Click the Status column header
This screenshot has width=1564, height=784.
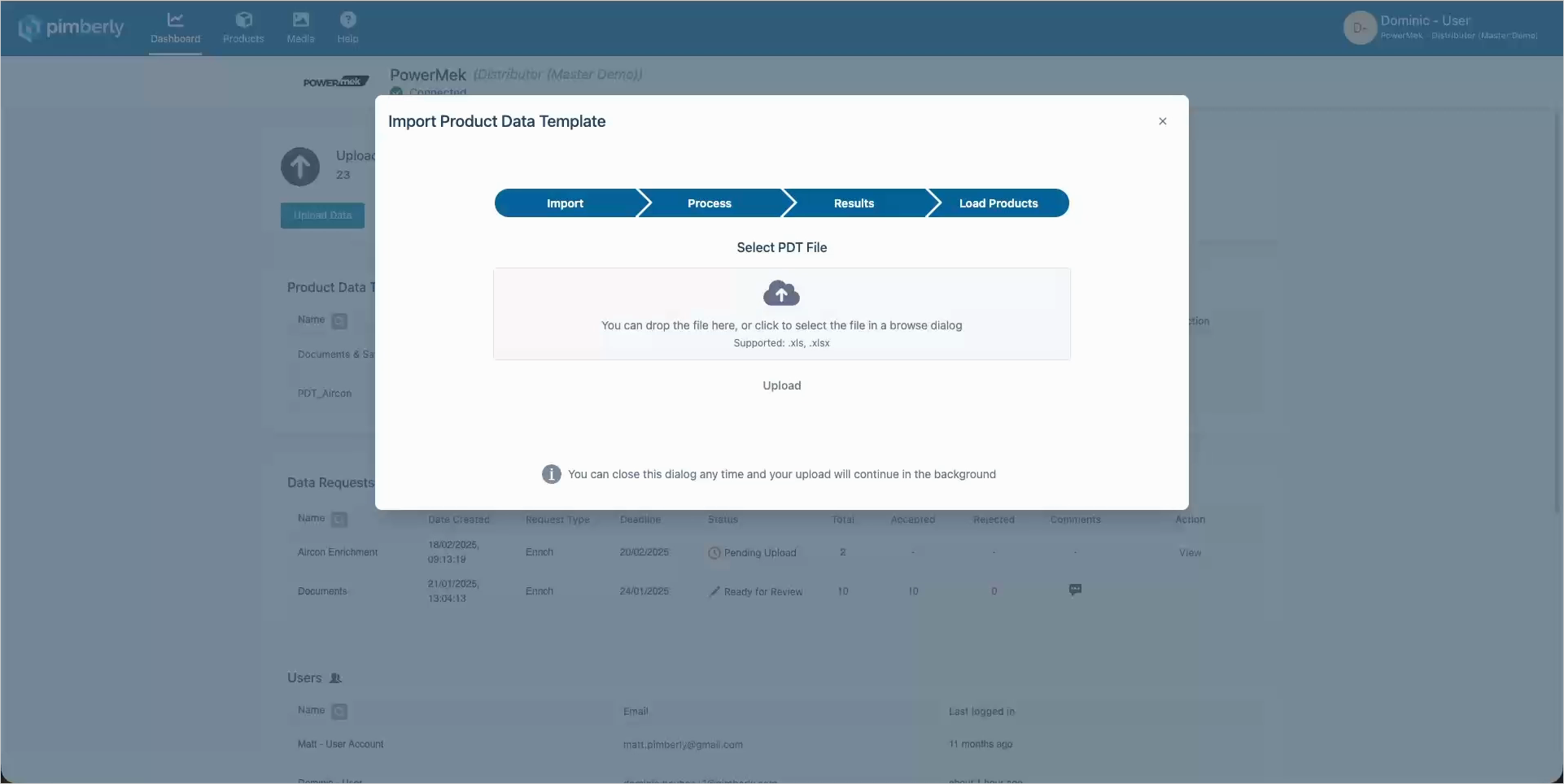pyautogui.click(x=723, y=520)
